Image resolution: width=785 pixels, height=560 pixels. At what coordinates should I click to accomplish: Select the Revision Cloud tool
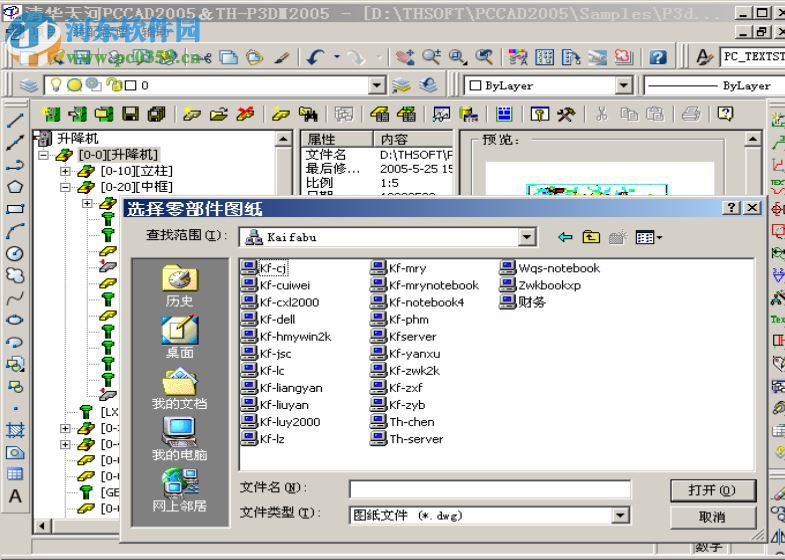(x=15, y=275)
